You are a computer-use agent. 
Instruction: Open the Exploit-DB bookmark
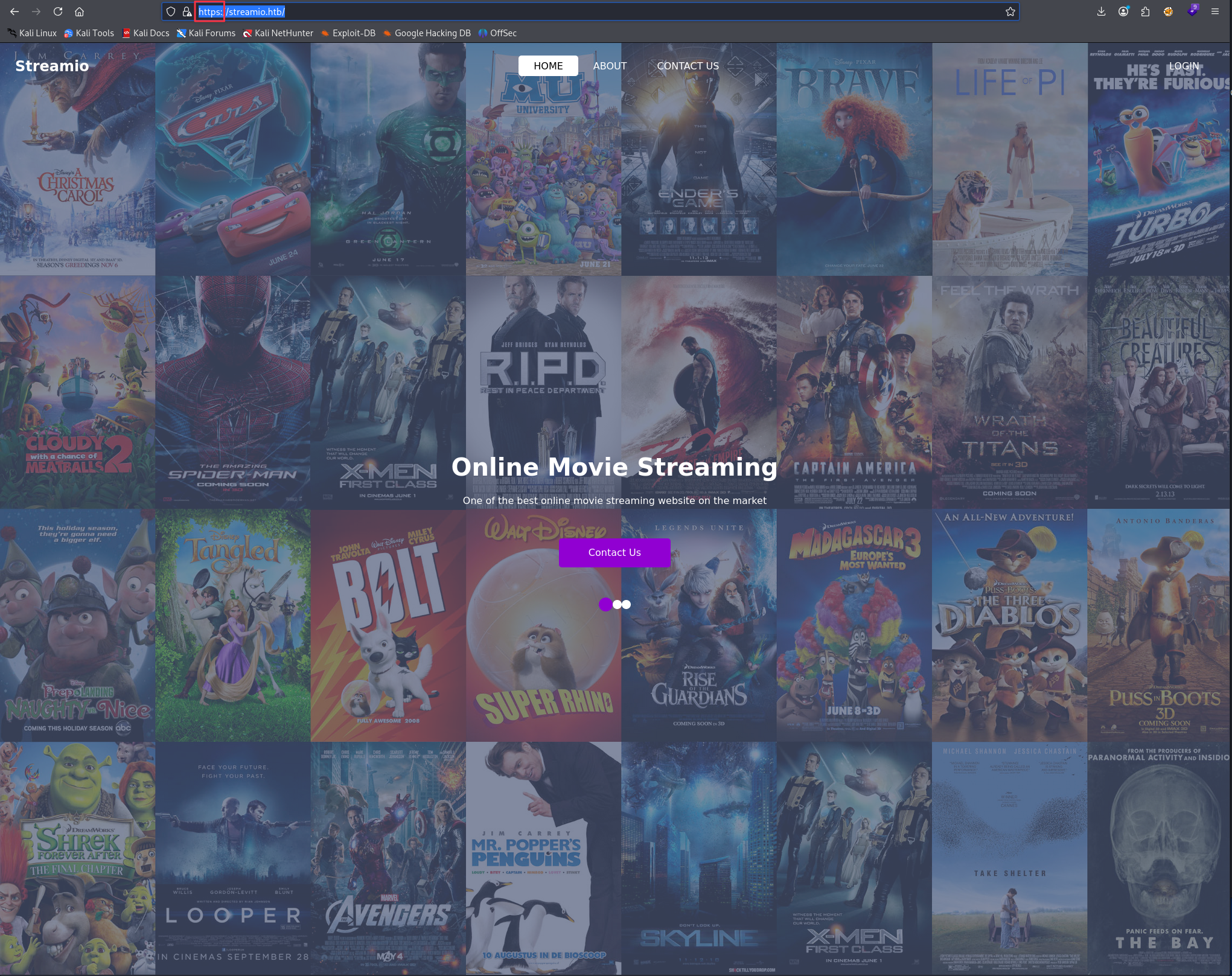point(348,33)
